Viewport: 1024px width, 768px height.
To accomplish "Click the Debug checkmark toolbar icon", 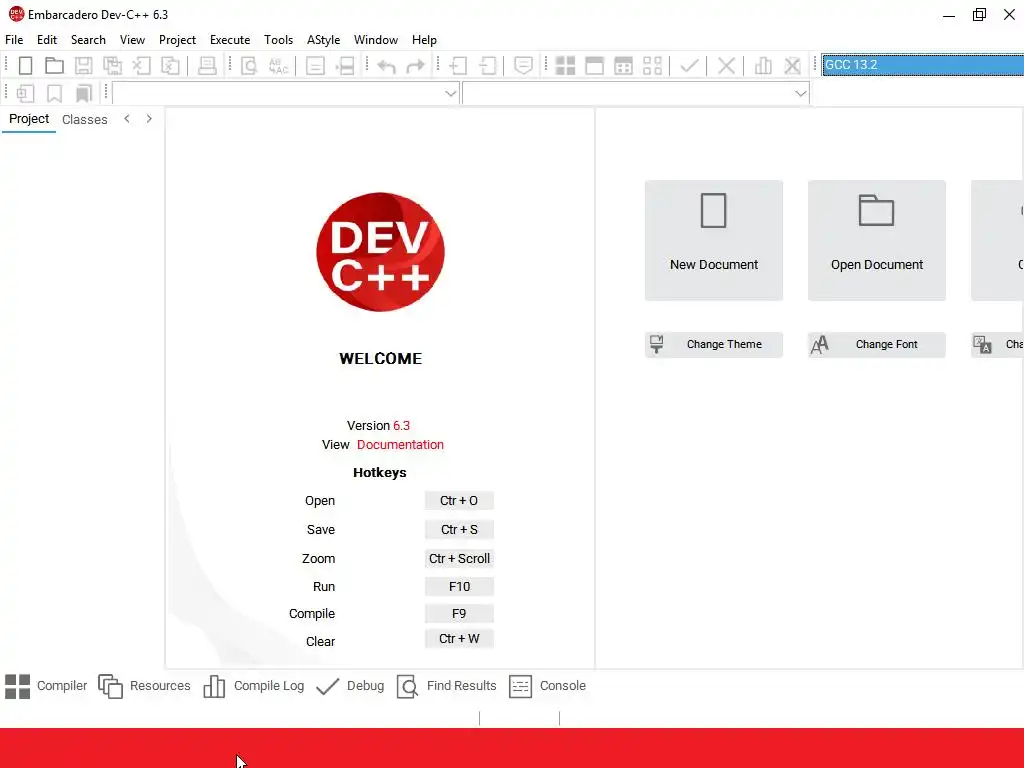I will [x=690, y=65].
